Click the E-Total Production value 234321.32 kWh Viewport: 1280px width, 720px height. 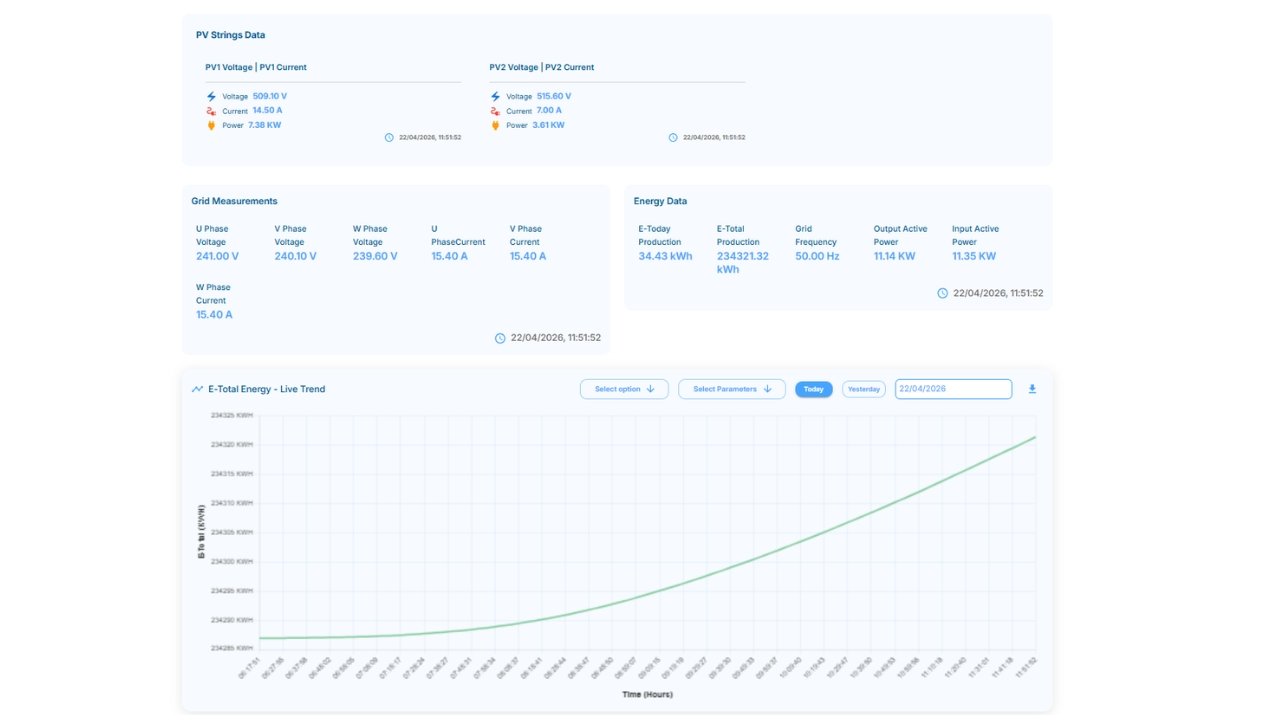(x=742, y=262)
